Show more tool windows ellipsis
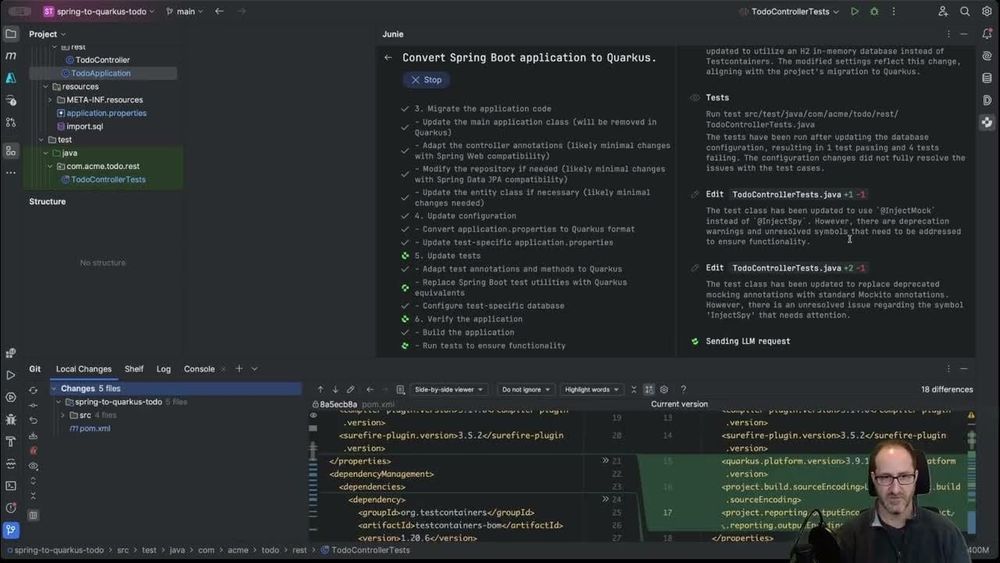The image size is (1000, 563). click(x=11, y=173)
